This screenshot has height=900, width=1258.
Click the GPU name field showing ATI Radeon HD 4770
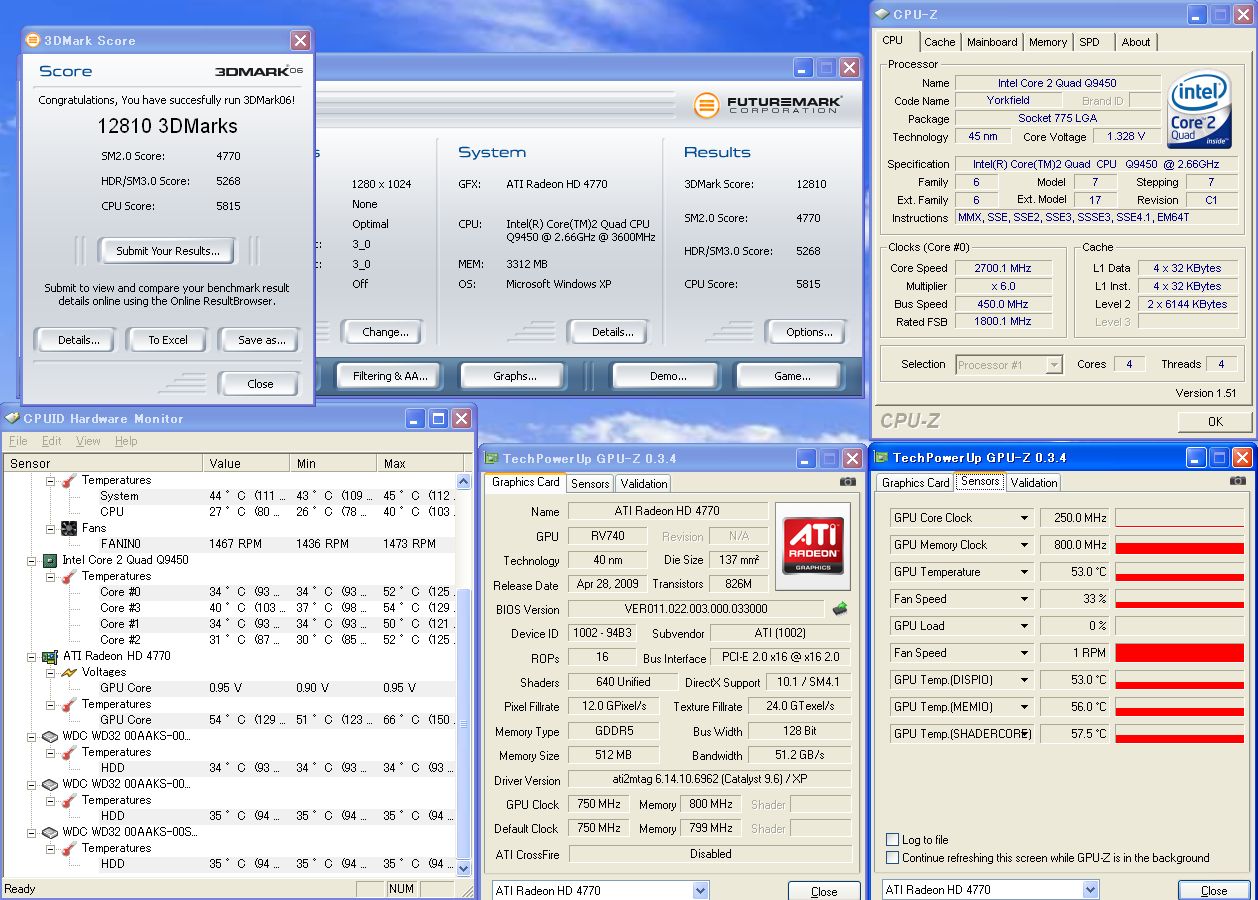668,511
